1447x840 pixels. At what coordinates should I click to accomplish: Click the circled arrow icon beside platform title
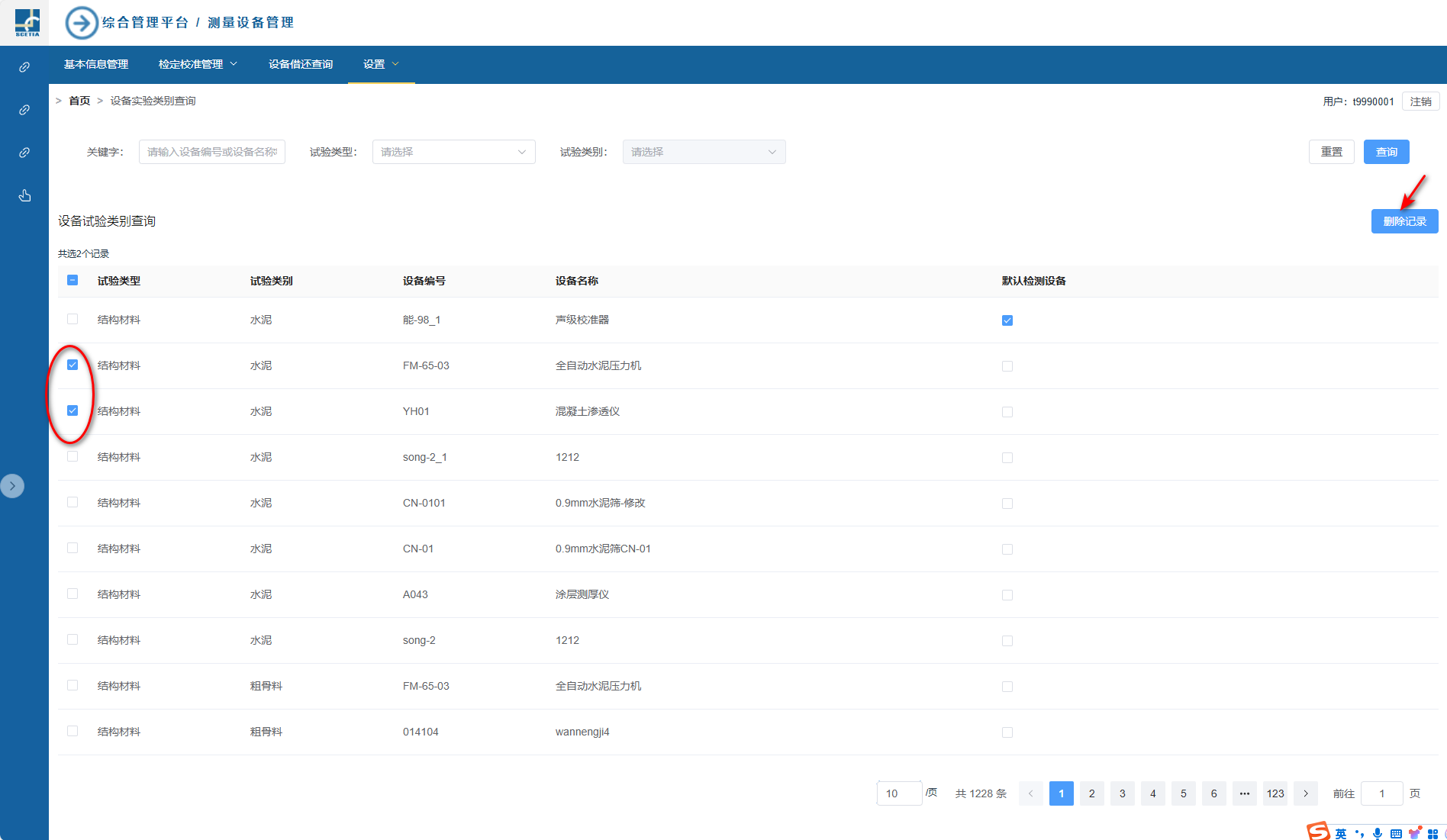(82, 23)
